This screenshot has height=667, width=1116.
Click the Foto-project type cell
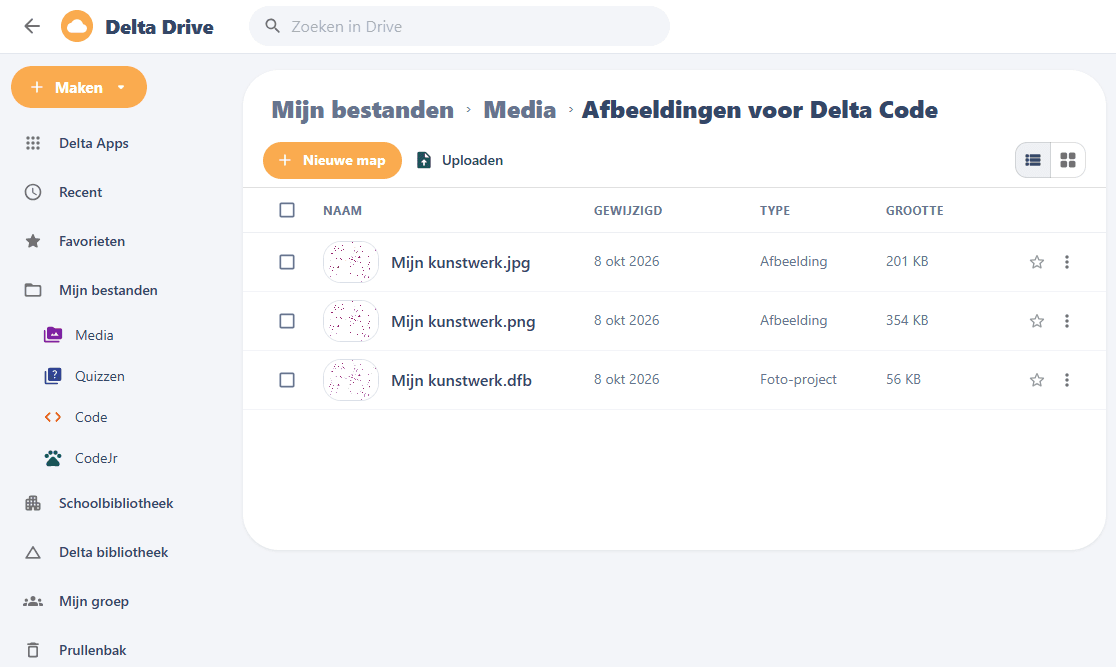[798, 379]
